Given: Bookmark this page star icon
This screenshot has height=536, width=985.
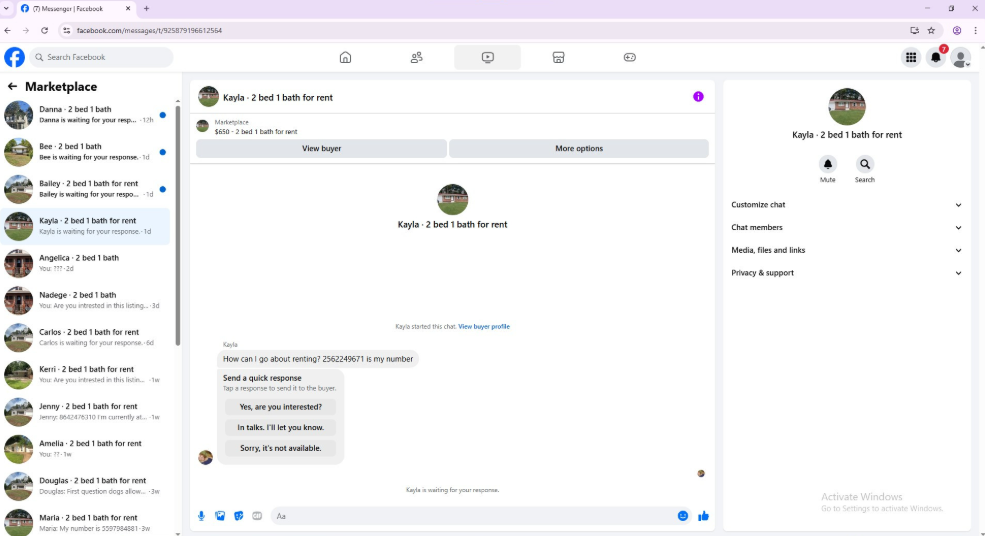Looking at the screenshot, I should [x=931, y=30].
